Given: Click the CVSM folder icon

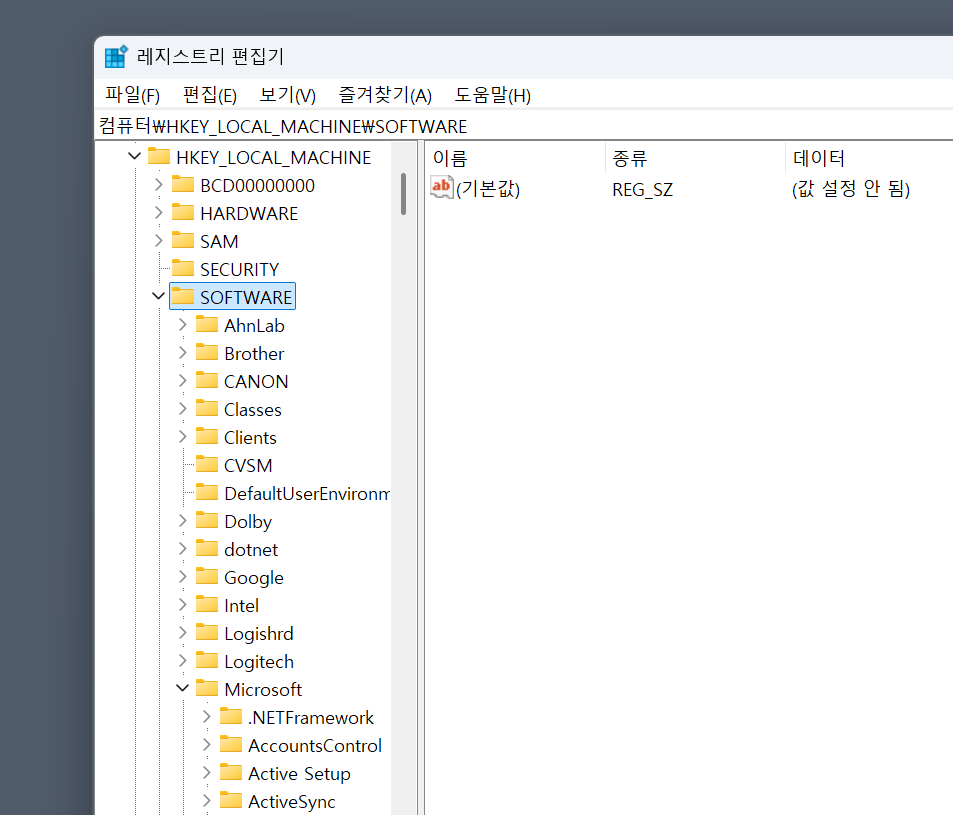Looking at the screenshot, I should (207, 464).
